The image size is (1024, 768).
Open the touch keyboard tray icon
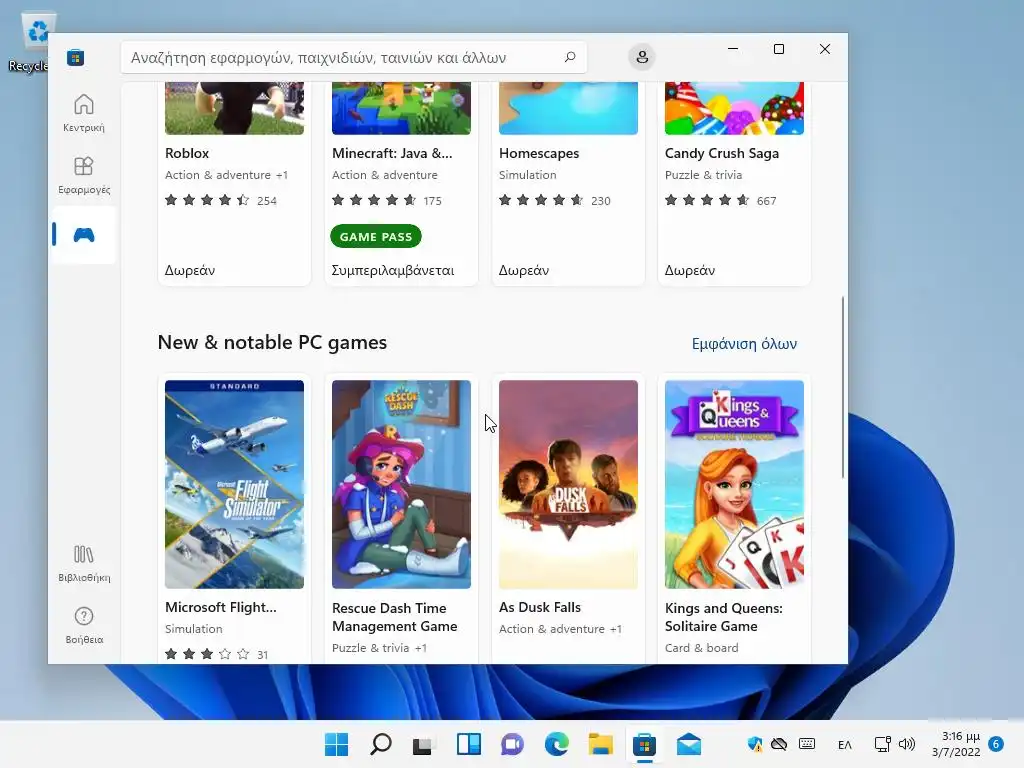click(807, 744)
